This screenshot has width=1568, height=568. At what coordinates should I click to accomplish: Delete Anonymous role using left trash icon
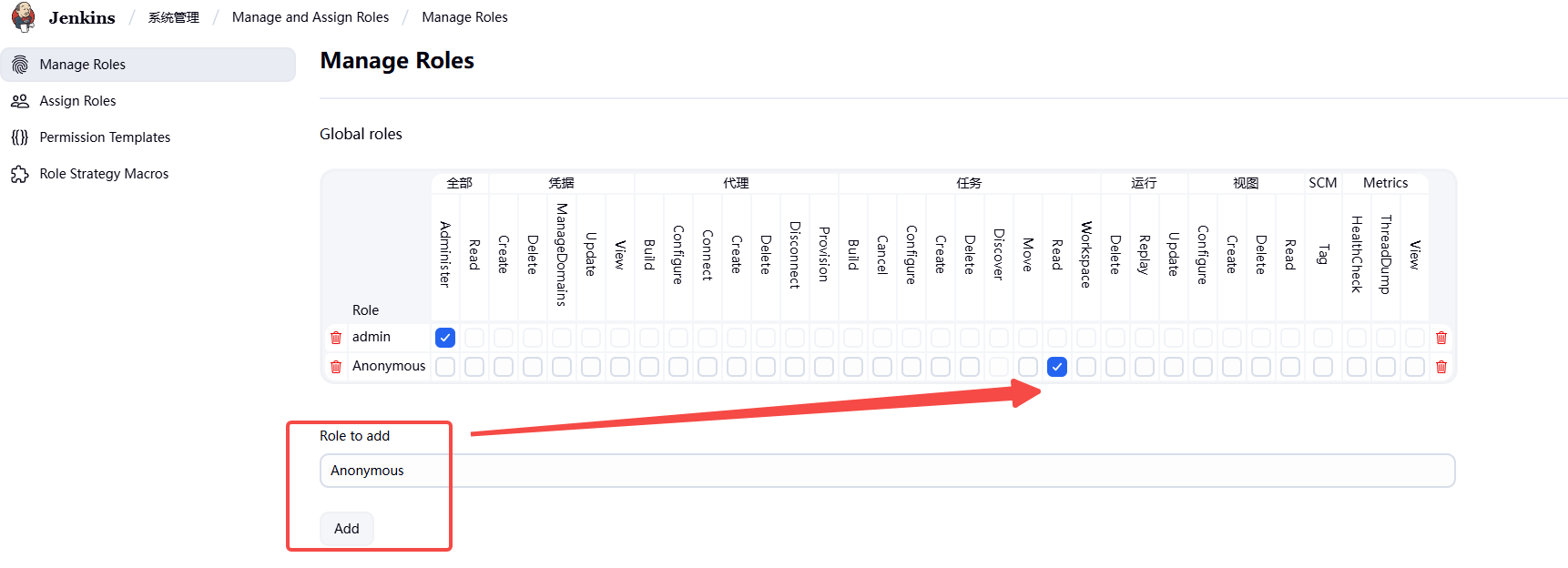click(336, 367)
